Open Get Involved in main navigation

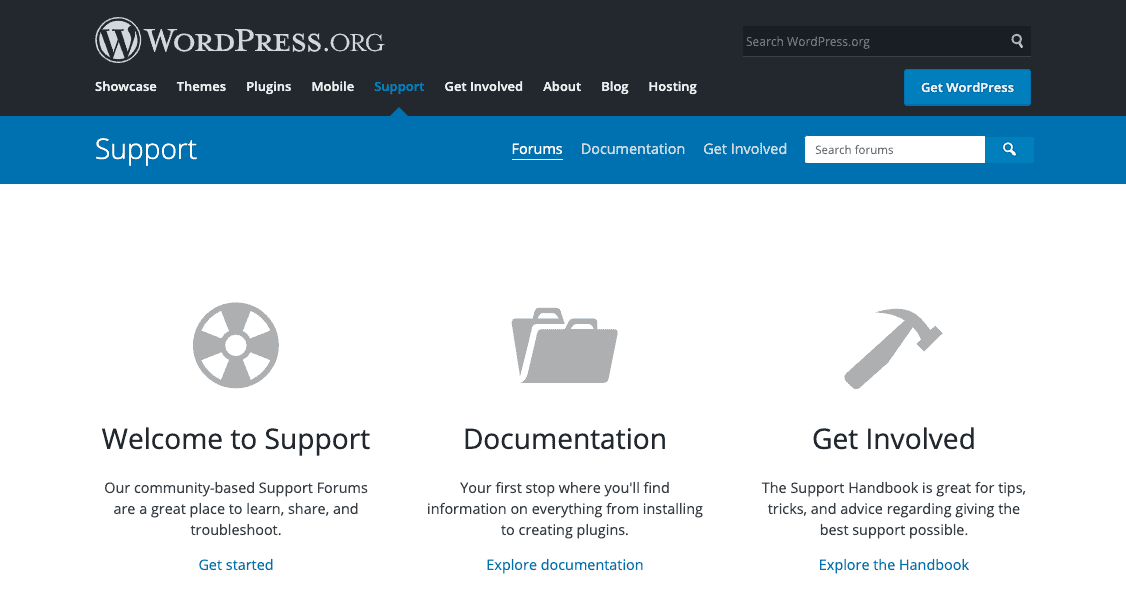point(483,86)
